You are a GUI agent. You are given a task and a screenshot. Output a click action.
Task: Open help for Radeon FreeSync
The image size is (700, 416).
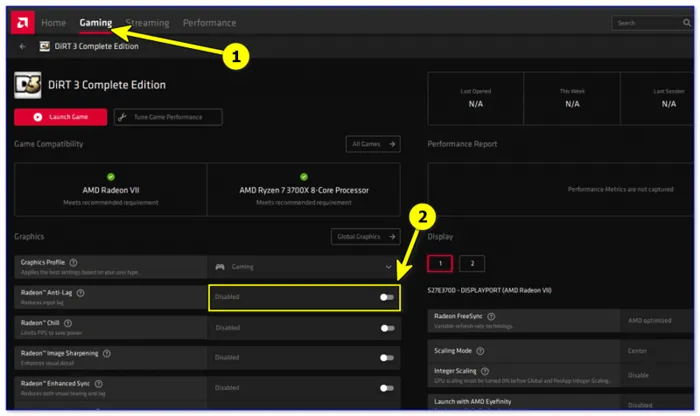491,316
